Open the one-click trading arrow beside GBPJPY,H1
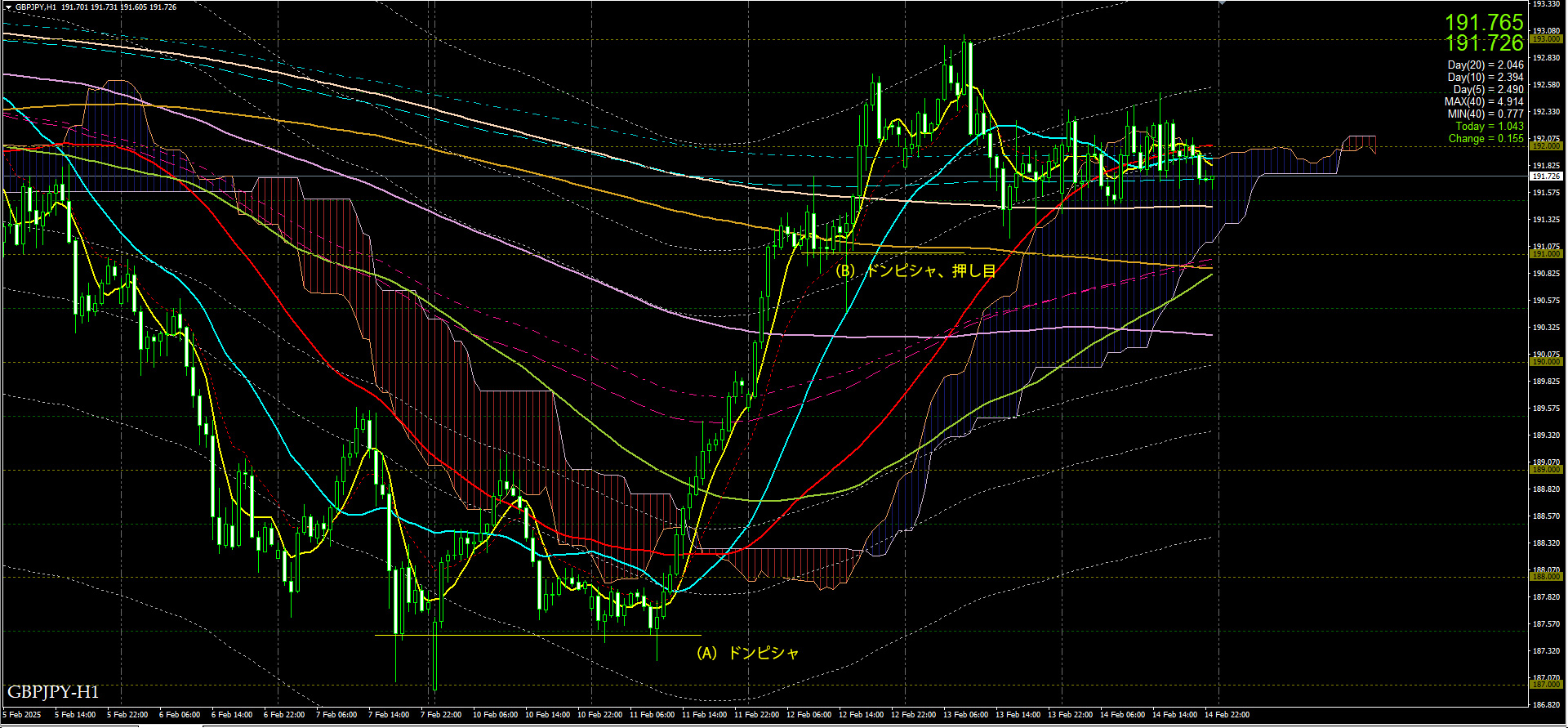Screen dimensions: 1568x728 point(8,7)
